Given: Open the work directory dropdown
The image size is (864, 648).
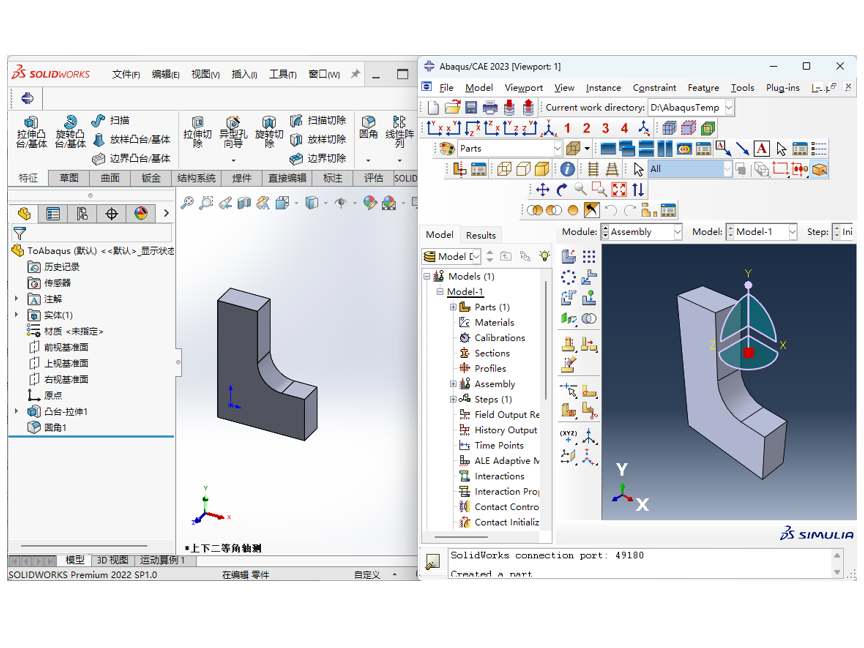Looking at the screenshot, I should (729, 107).
